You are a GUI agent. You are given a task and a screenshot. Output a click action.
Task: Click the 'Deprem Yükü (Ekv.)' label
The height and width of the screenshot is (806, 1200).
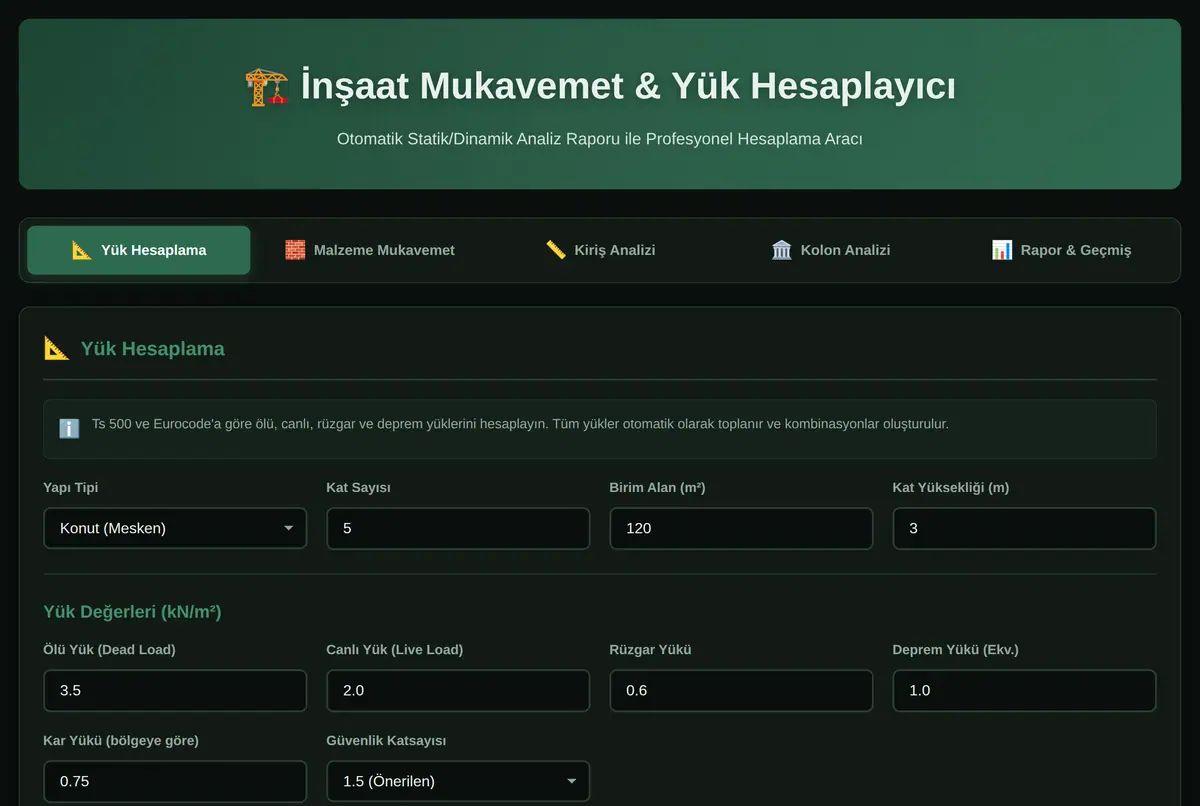[955, 650]
